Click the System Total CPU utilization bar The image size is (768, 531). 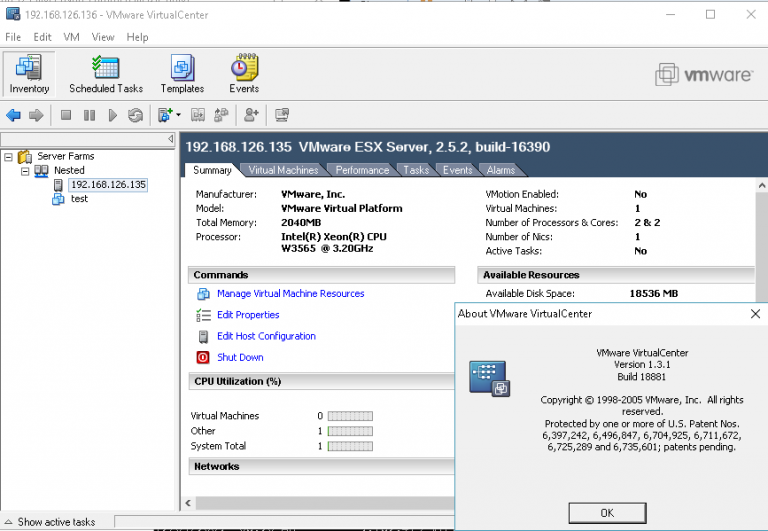[350, 446]
